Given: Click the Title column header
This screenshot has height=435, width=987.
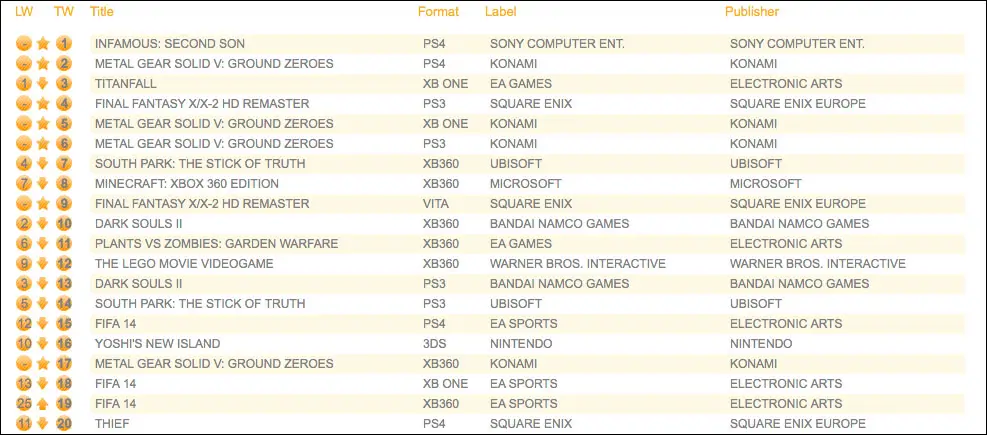Looking at the screenshot, I should click(101, 12).
